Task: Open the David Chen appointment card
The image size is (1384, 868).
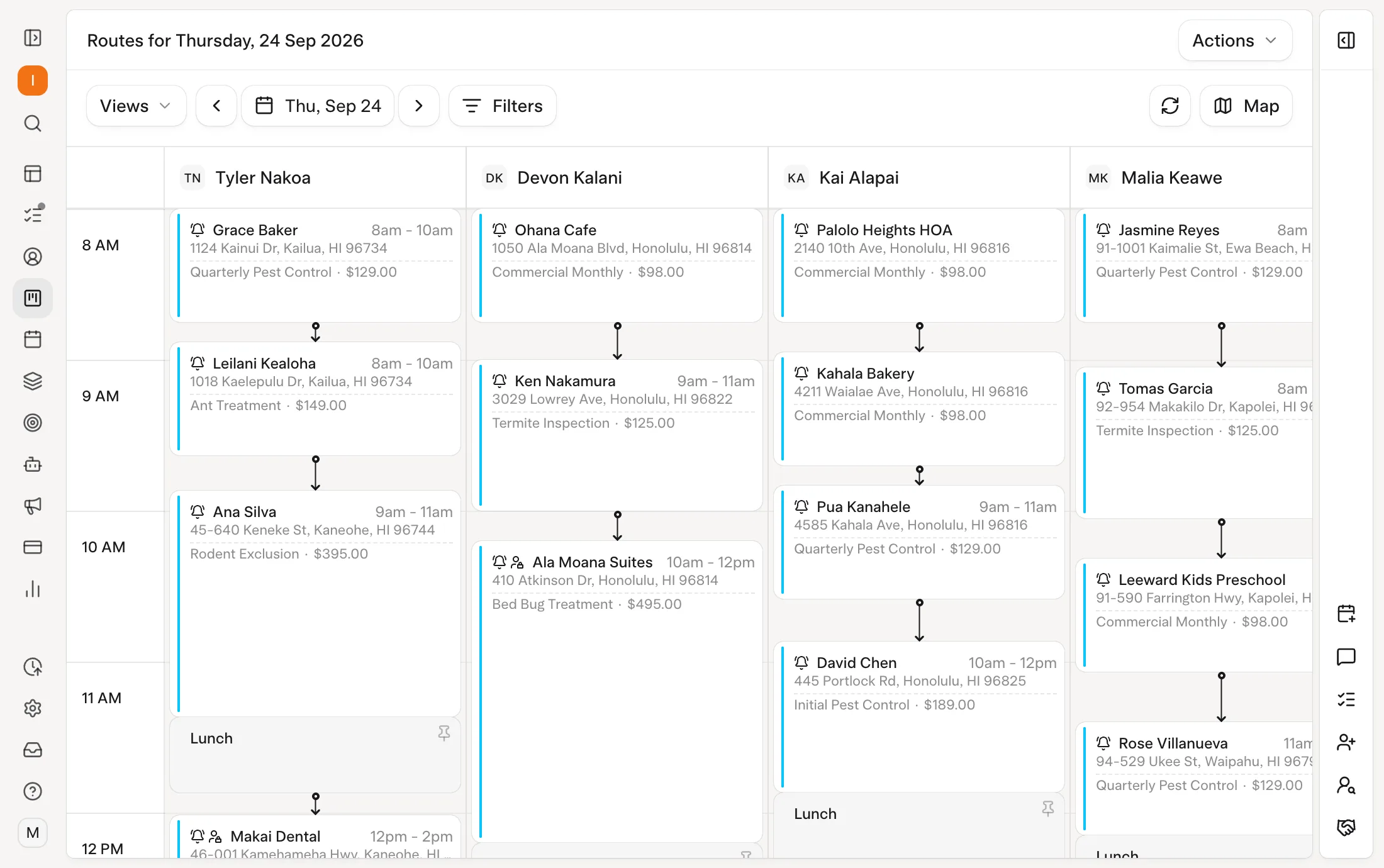Action: coord(919,716)
